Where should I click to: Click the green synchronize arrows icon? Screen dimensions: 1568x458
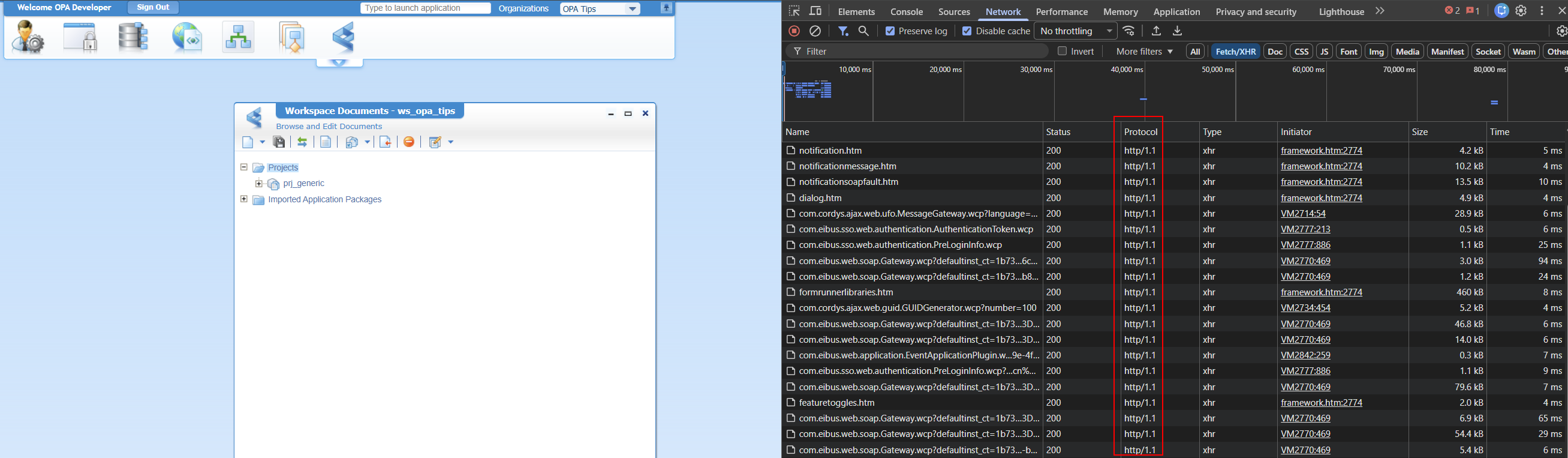(x=302, y=142)
